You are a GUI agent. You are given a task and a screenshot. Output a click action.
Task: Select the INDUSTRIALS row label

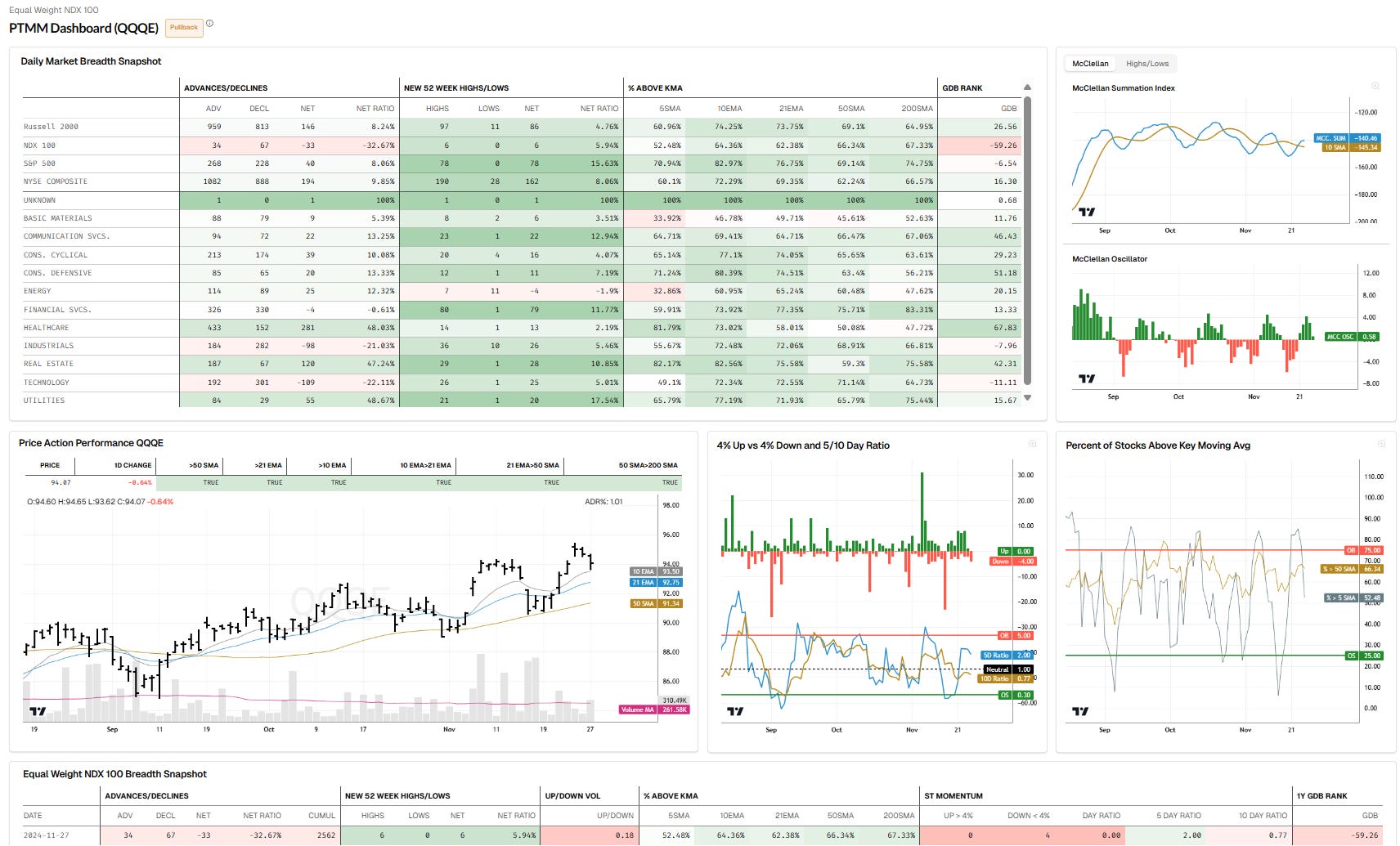click(48, 346)
